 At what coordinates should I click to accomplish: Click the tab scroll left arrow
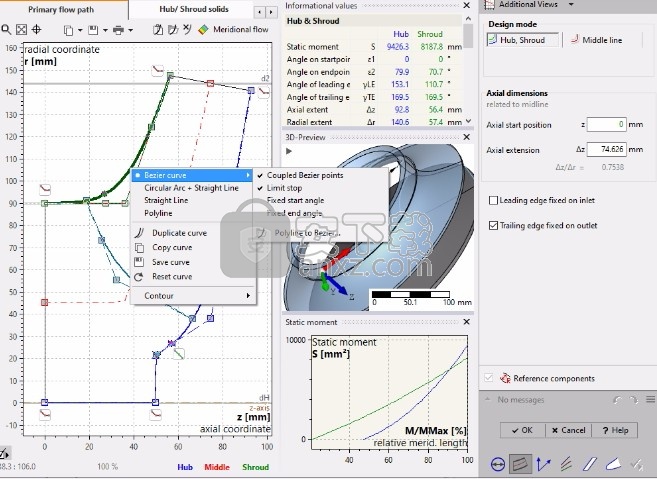point(260,12)
